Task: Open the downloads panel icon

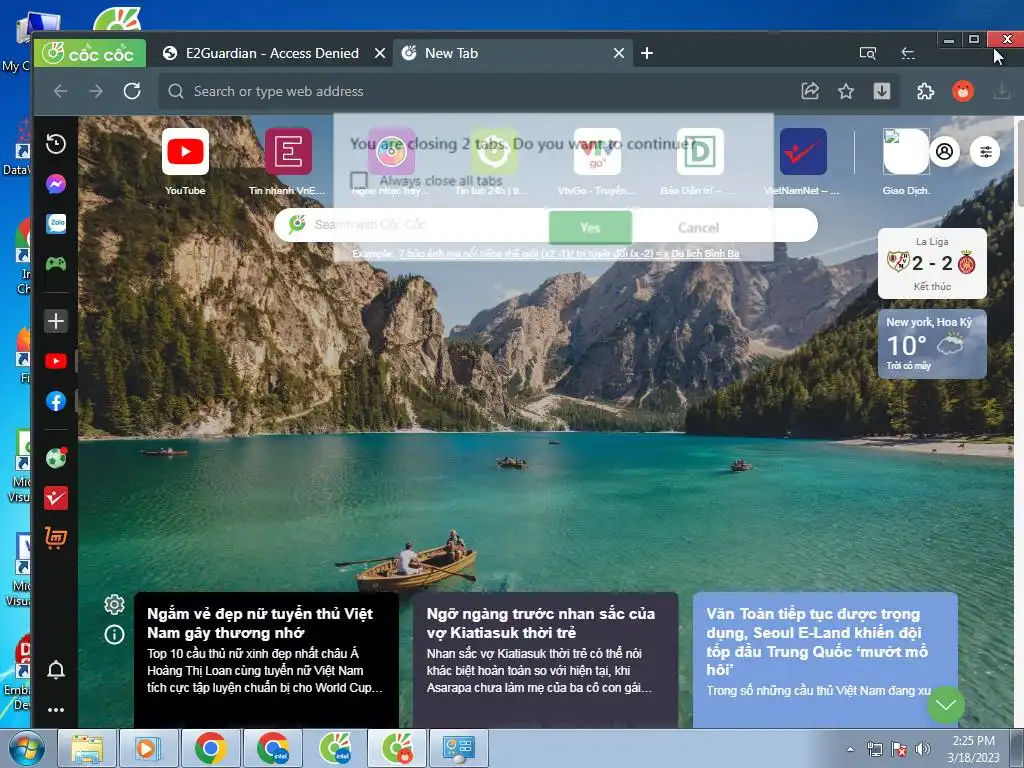Action: point(882,91)
